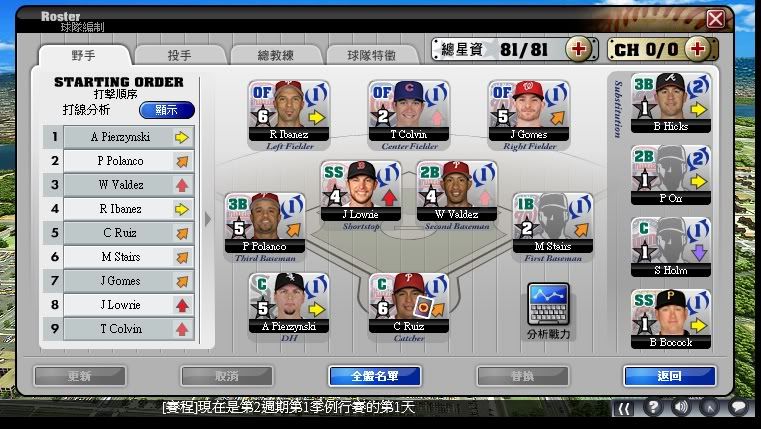Select substitute B Bocock card
The height and width of the screenshot is (429, 761).
(671, 319)
